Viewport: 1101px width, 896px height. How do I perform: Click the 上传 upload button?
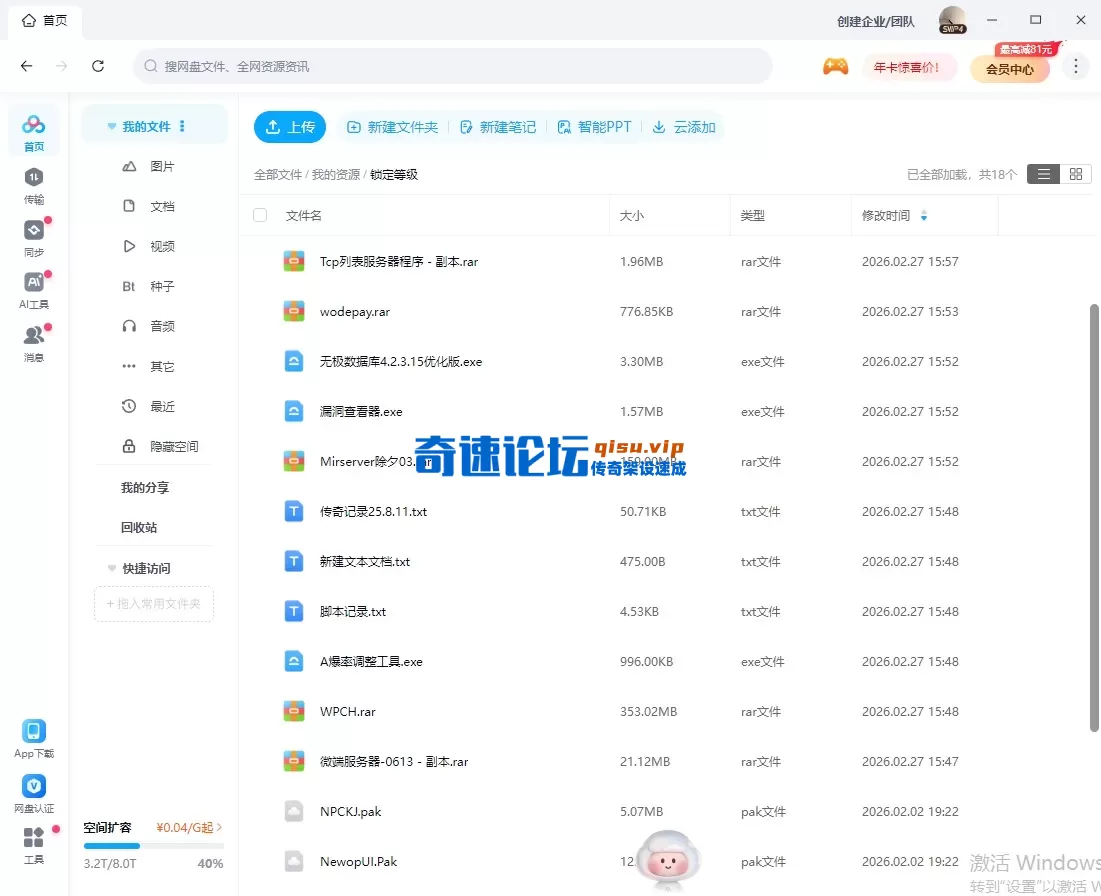point(290,127)
